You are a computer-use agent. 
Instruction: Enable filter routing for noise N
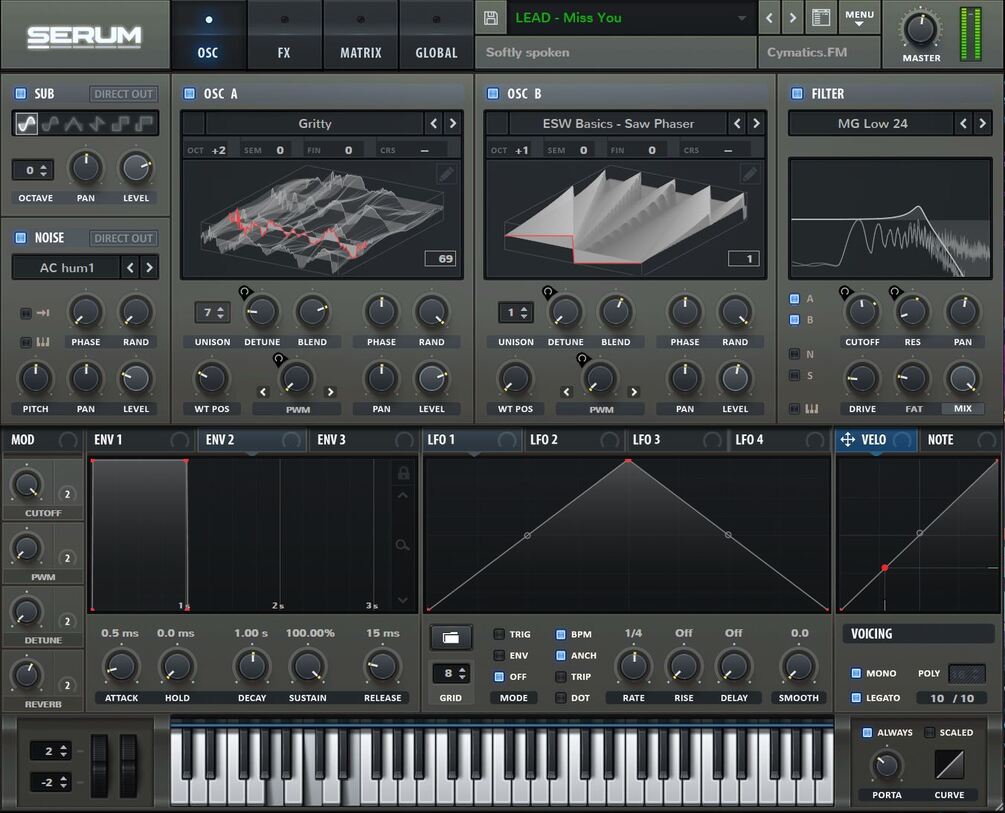[x=795, y=354]
